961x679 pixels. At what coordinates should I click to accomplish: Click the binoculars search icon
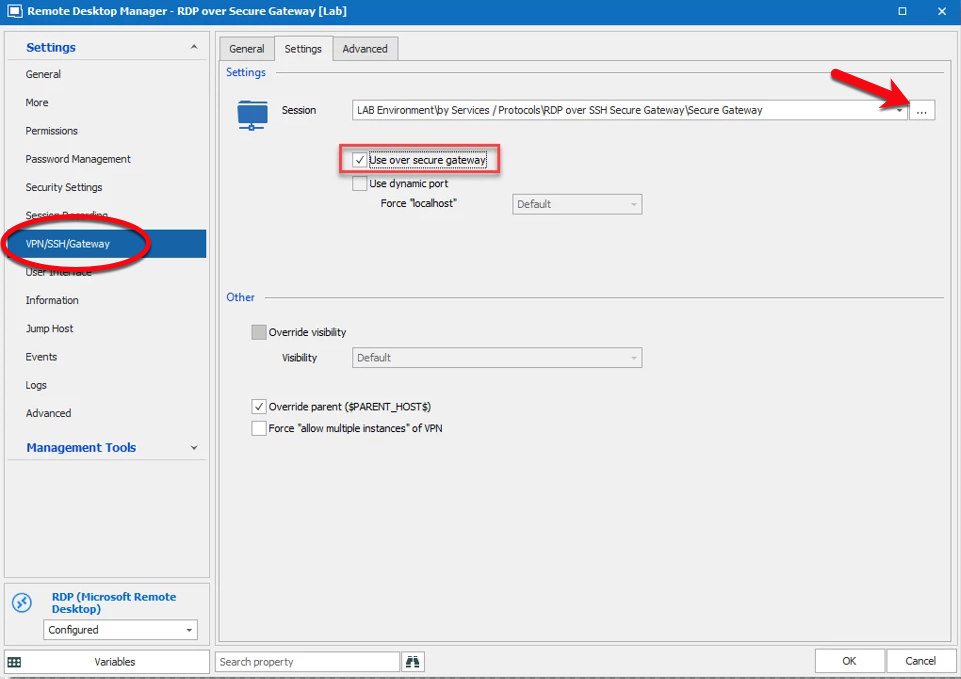(x=413, y=662)
